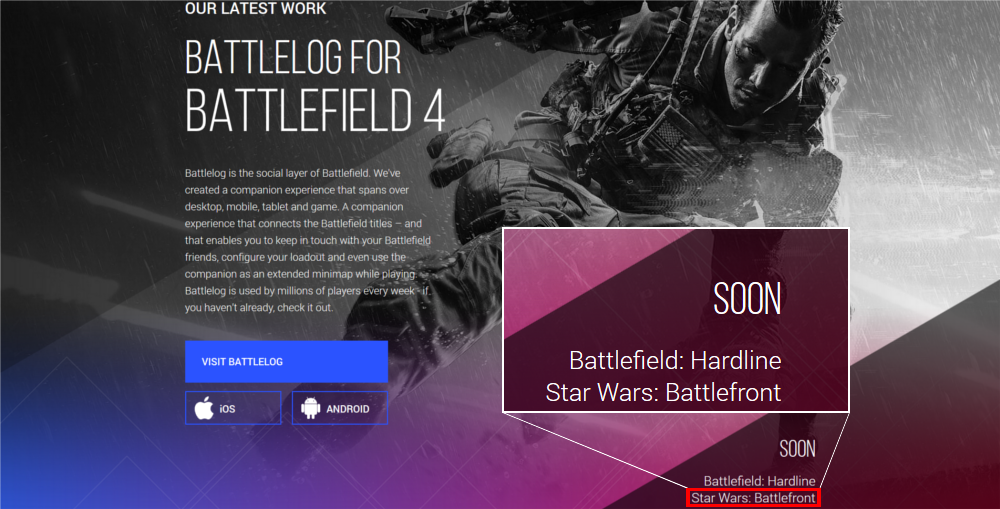Click the BATTLELOG FOR title line
Screen dimensions: 1000x509
tap(293, 57)
